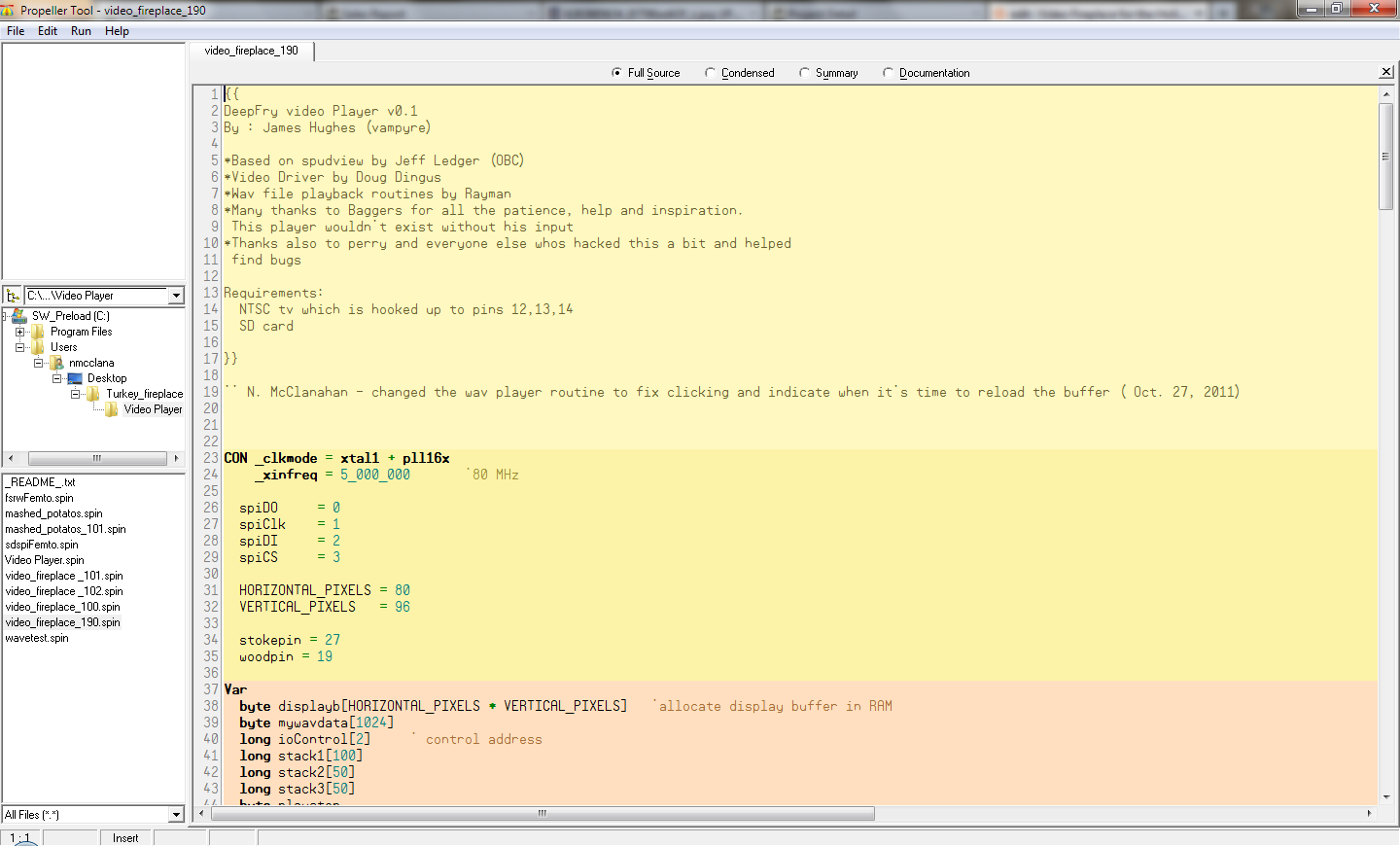Collapse the Turkey_fireplace folder node

75,394
